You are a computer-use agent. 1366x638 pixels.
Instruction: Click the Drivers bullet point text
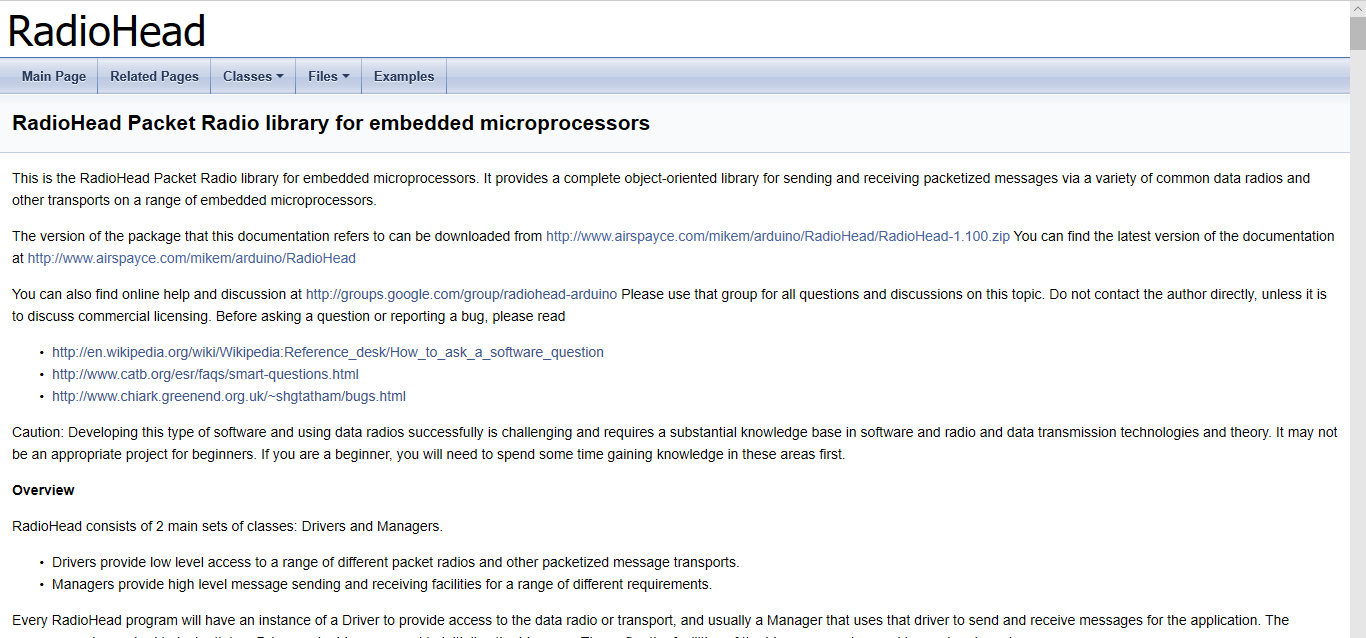click(395, 562)
